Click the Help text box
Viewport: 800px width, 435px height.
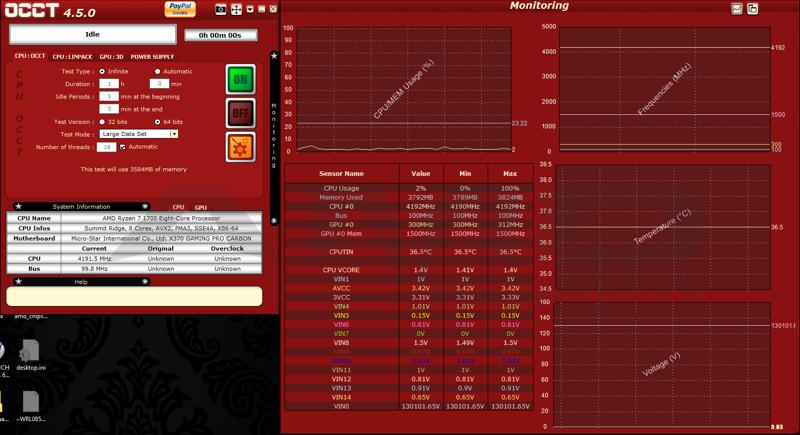coord(134,296)
